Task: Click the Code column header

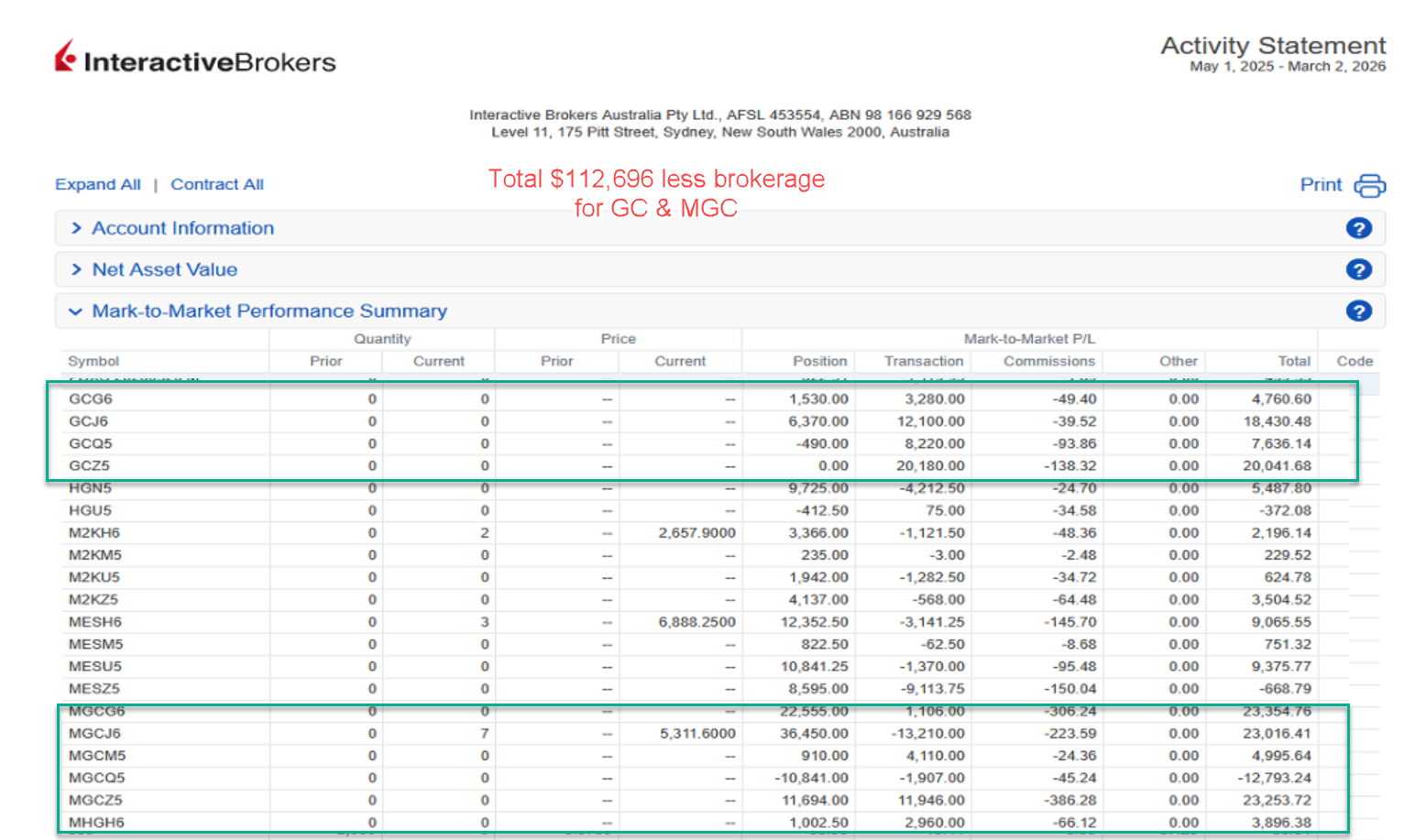Action: [x=1354, y=361]
